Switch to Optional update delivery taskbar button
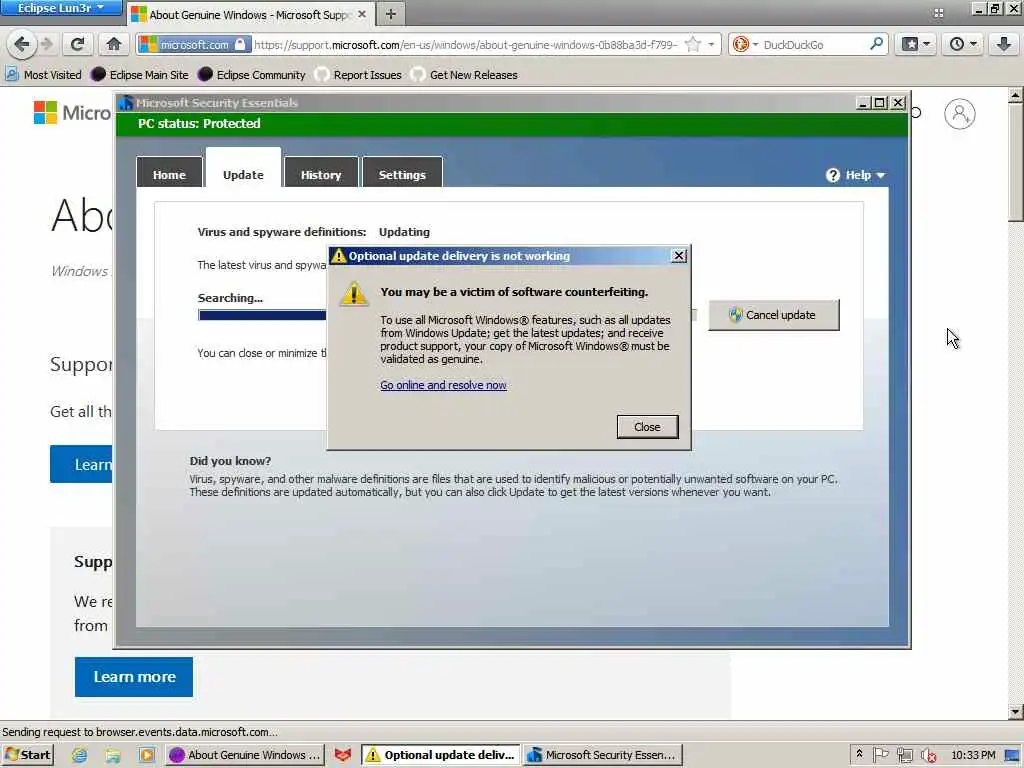 click(441, 755)
